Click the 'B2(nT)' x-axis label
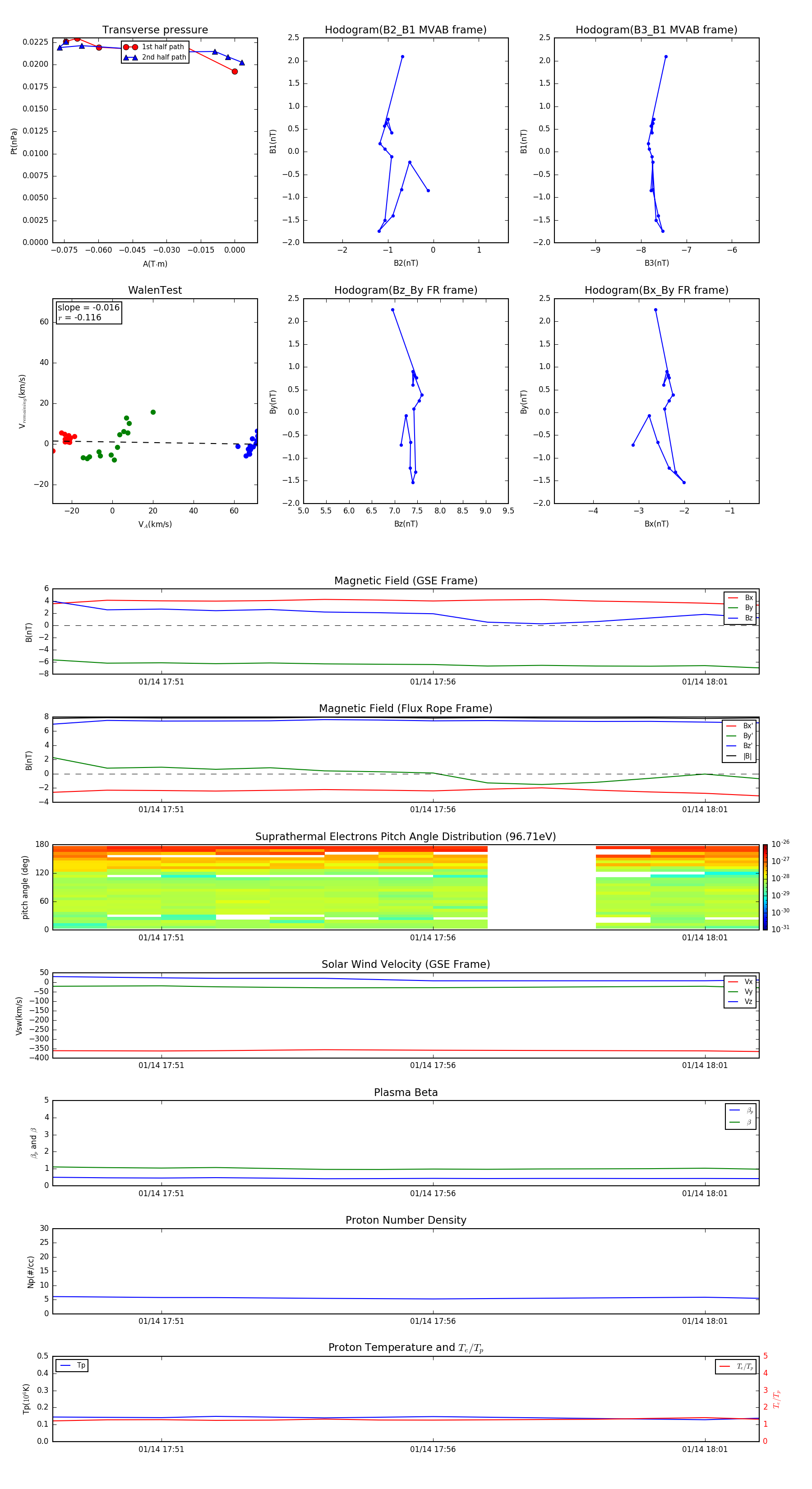812x1489 pixels. tap(406, 263)
